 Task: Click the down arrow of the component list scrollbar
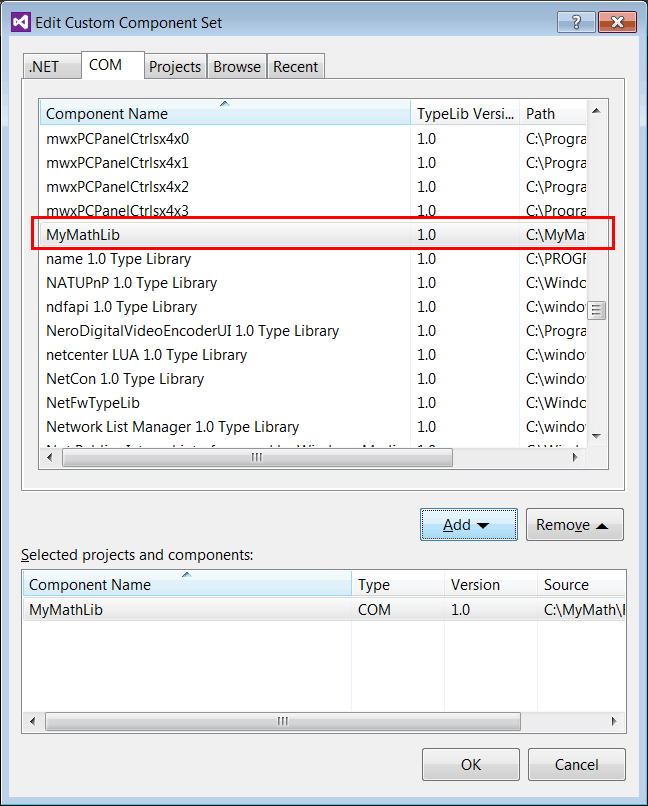coord(596,436)
